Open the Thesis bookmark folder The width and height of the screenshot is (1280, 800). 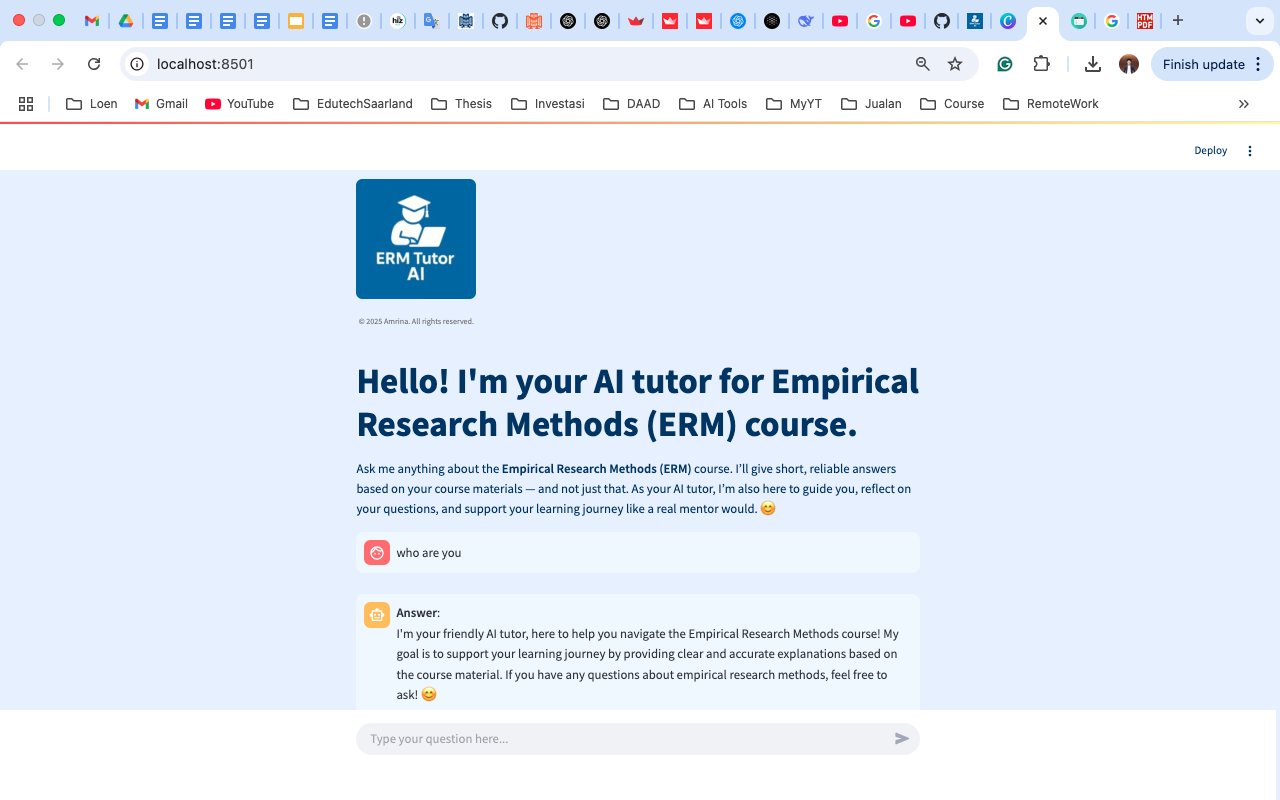tap(462, 103)
